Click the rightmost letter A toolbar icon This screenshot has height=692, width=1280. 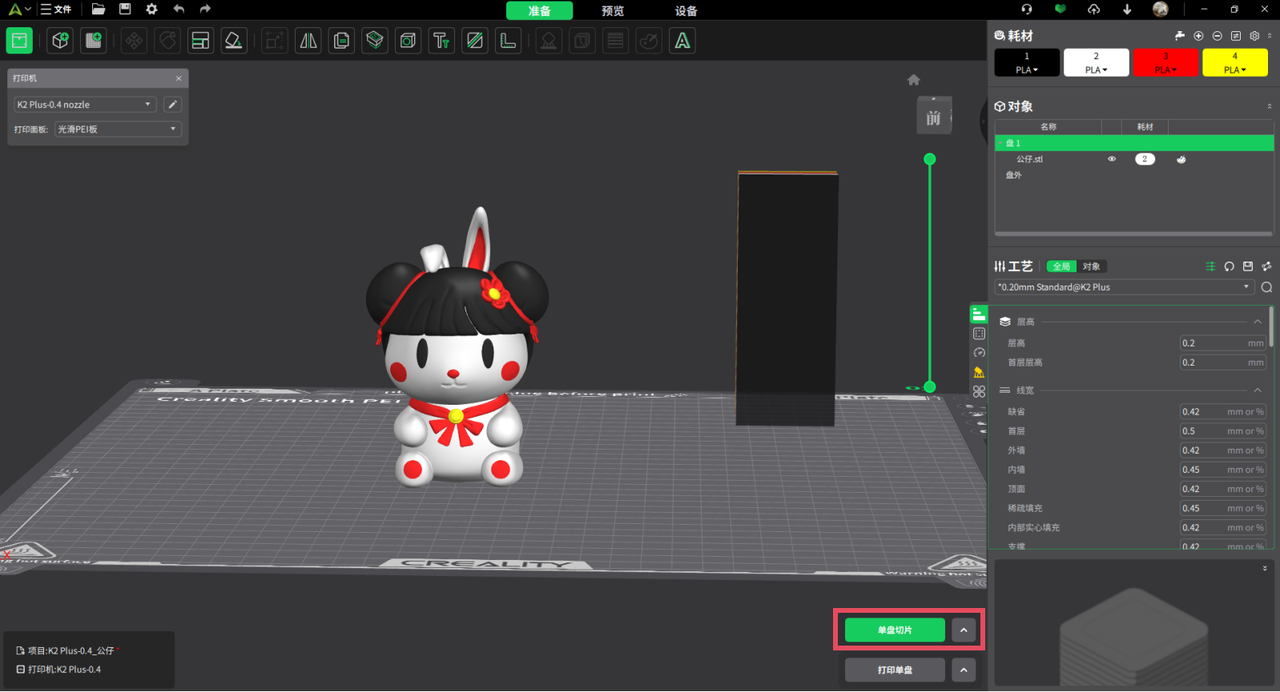[682, 41]
